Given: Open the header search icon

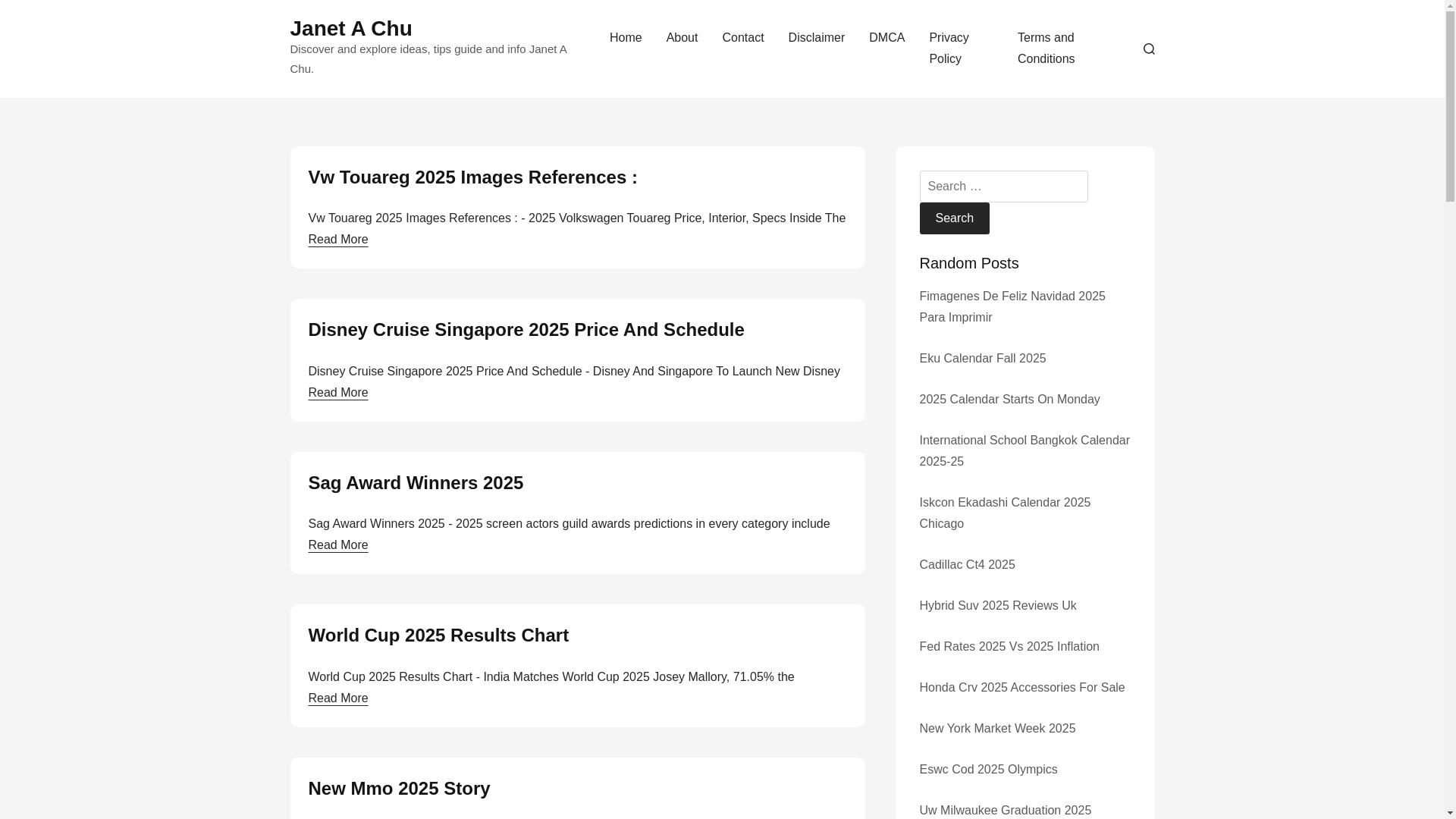Looking at the screenshot, I should tap(1149, 49).
